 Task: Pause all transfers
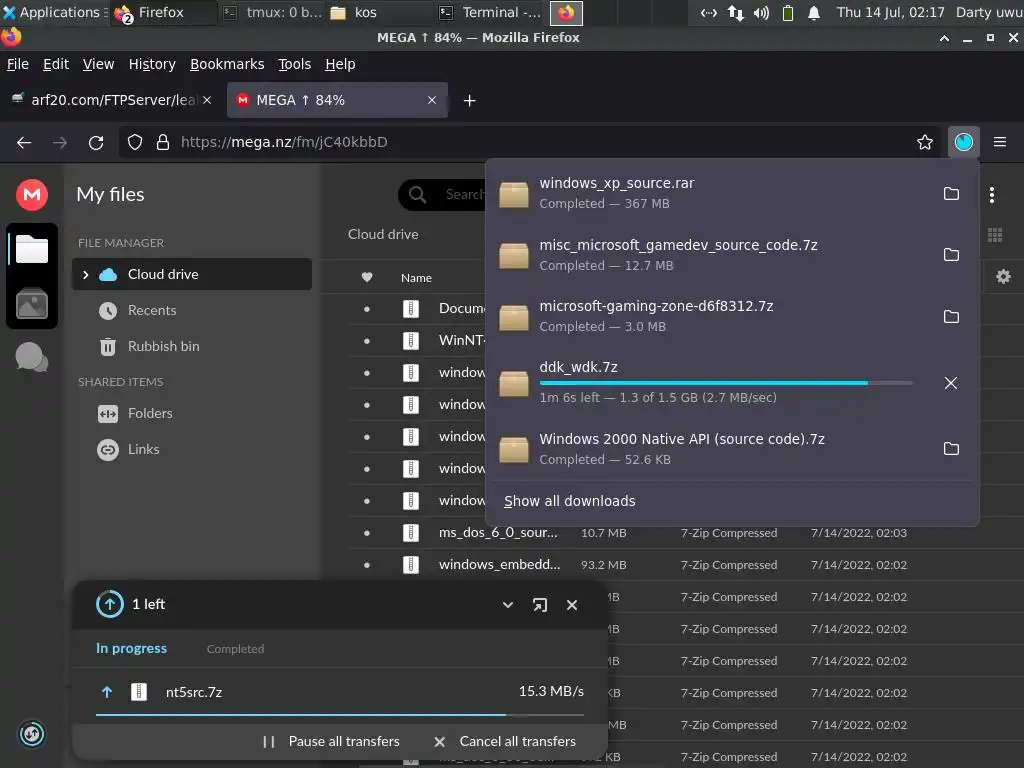pos(331,741)
